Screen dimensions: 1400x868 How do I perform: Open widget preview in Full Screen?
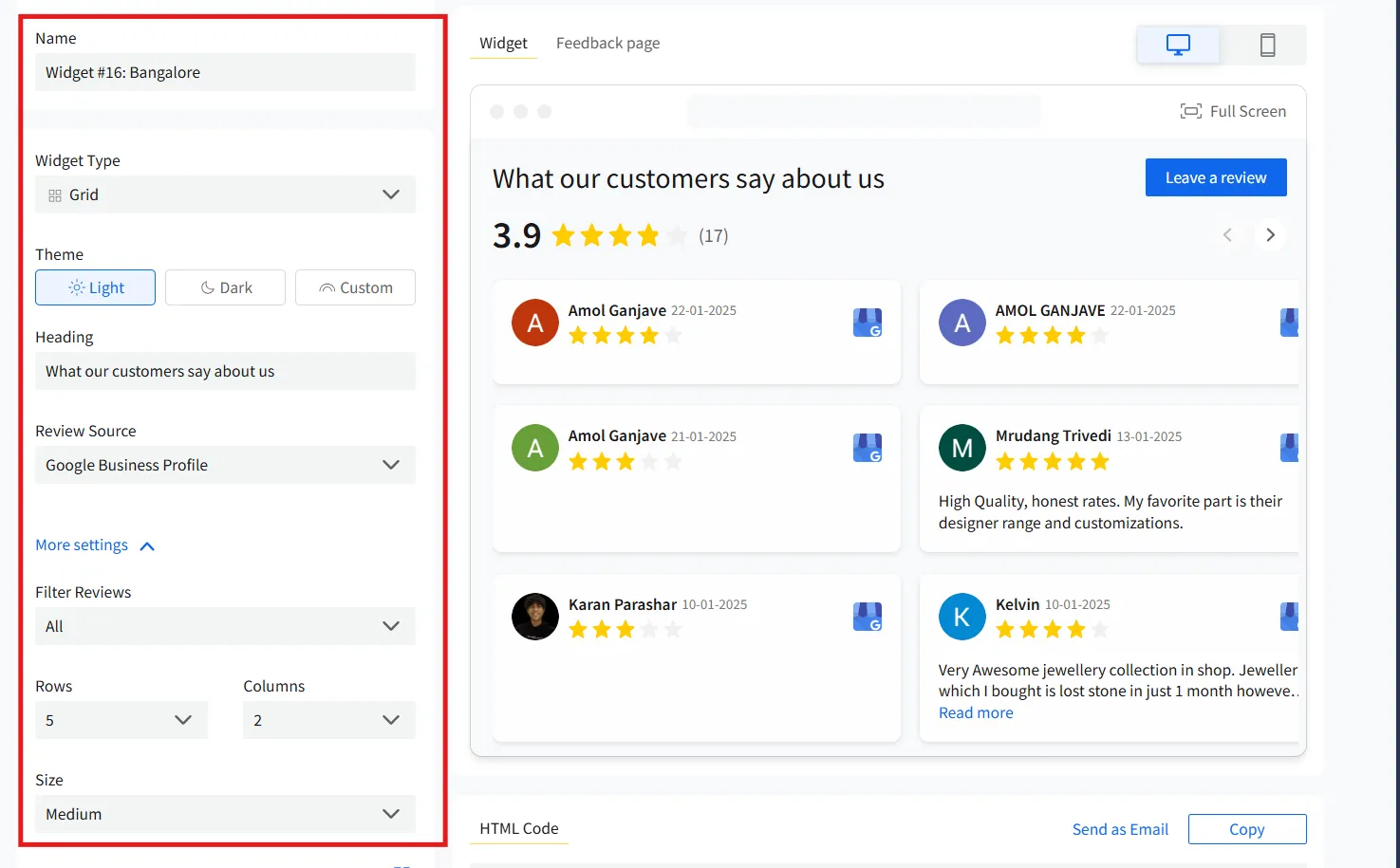coord(1233,111)
